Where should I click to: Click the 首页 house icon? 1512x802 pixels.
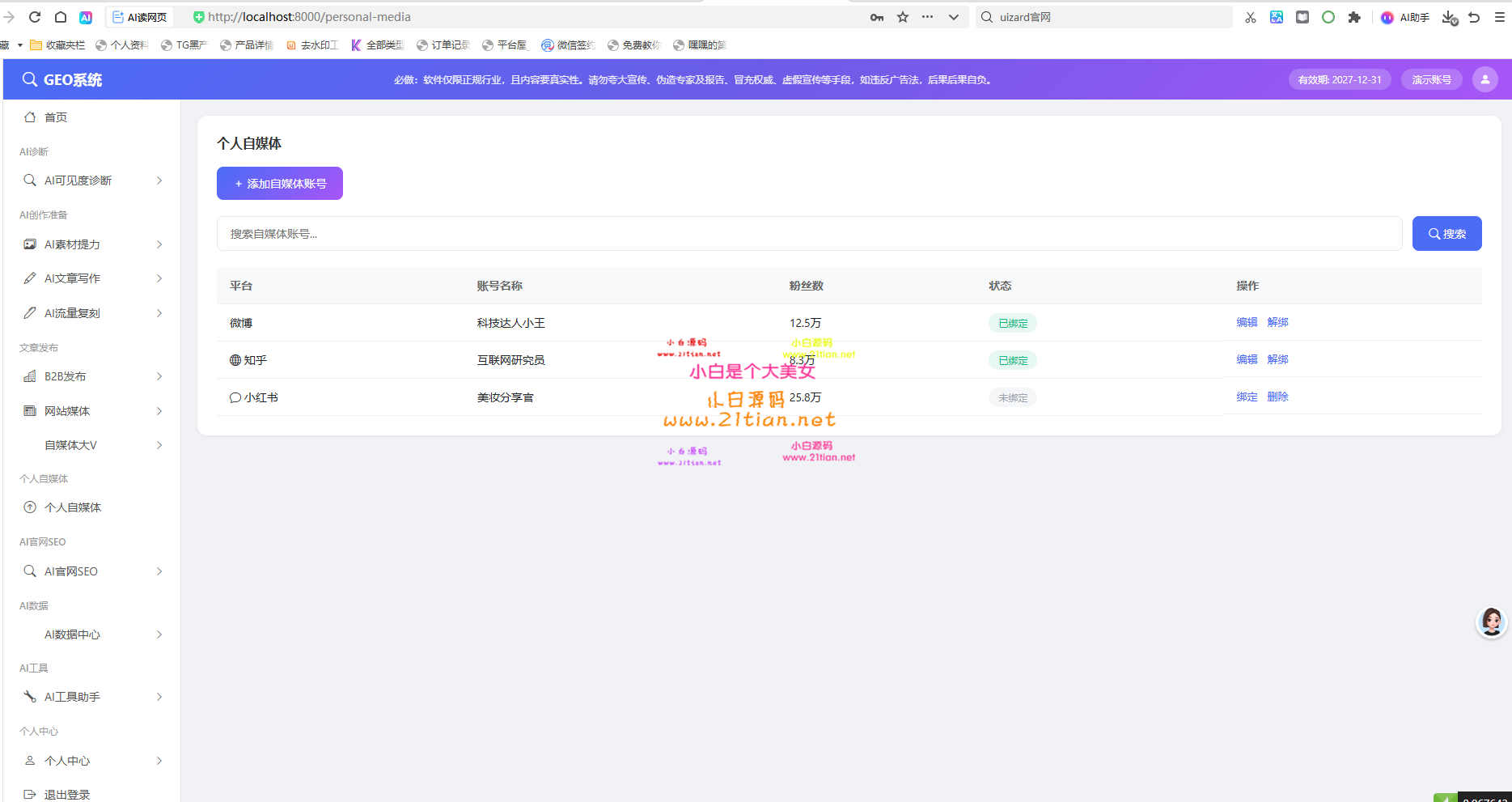[x=30, y=117]
